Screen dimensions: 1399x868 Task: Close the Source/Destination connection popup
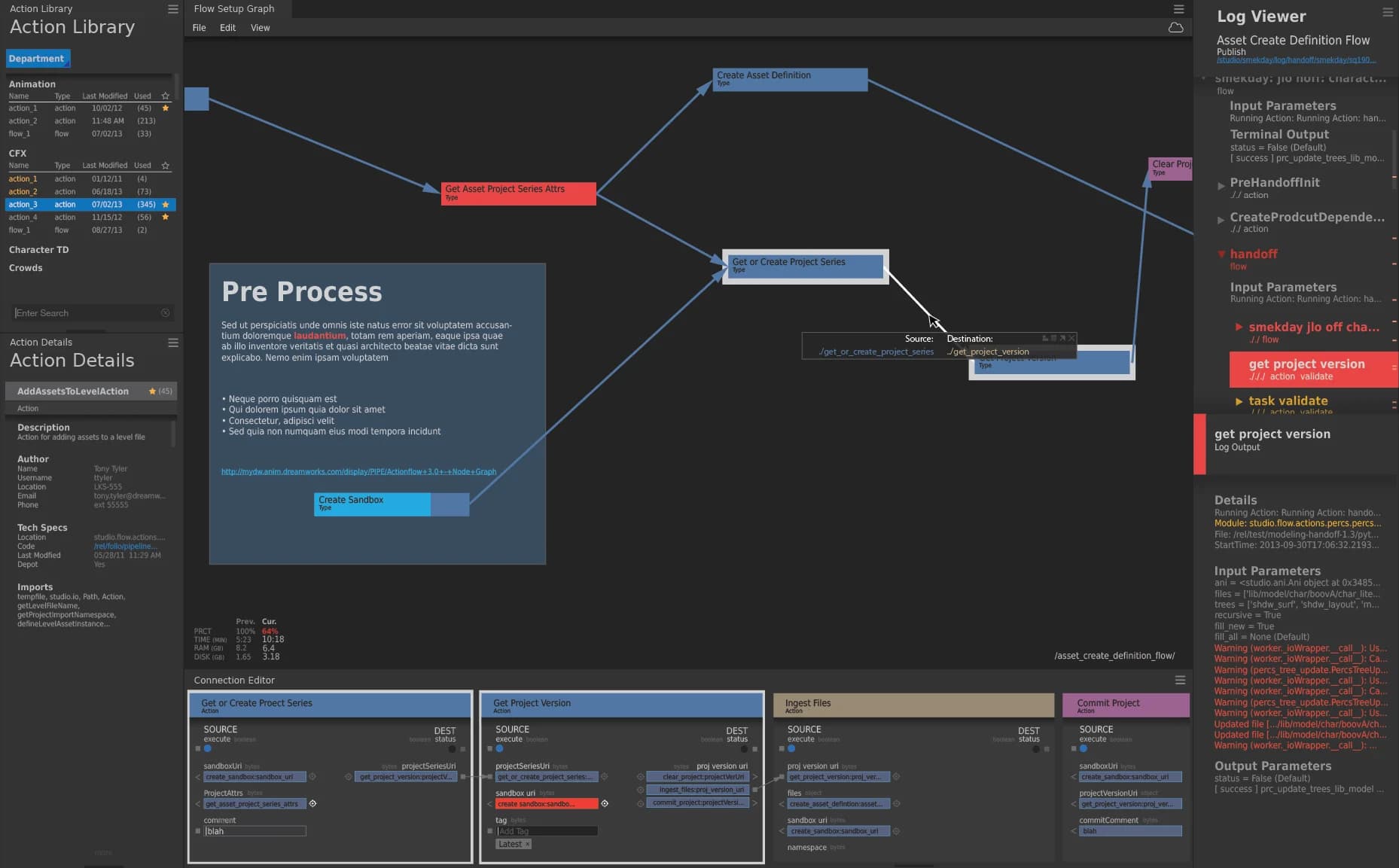[1071, 338]
